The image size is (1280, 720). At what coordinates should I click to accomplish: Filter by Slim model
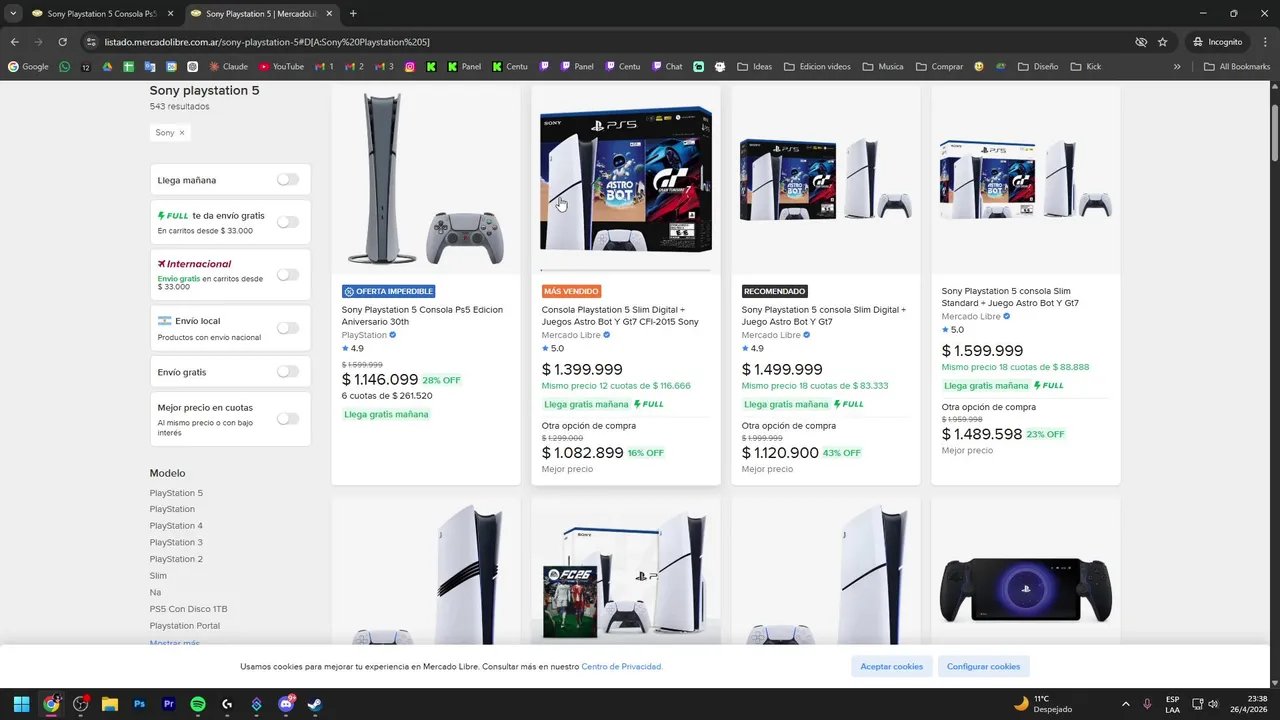[x=158, y=576]
